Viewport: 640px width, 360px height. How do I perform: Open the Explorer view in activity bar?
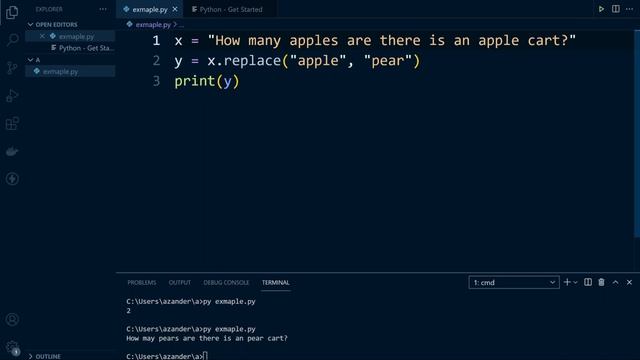12,12
